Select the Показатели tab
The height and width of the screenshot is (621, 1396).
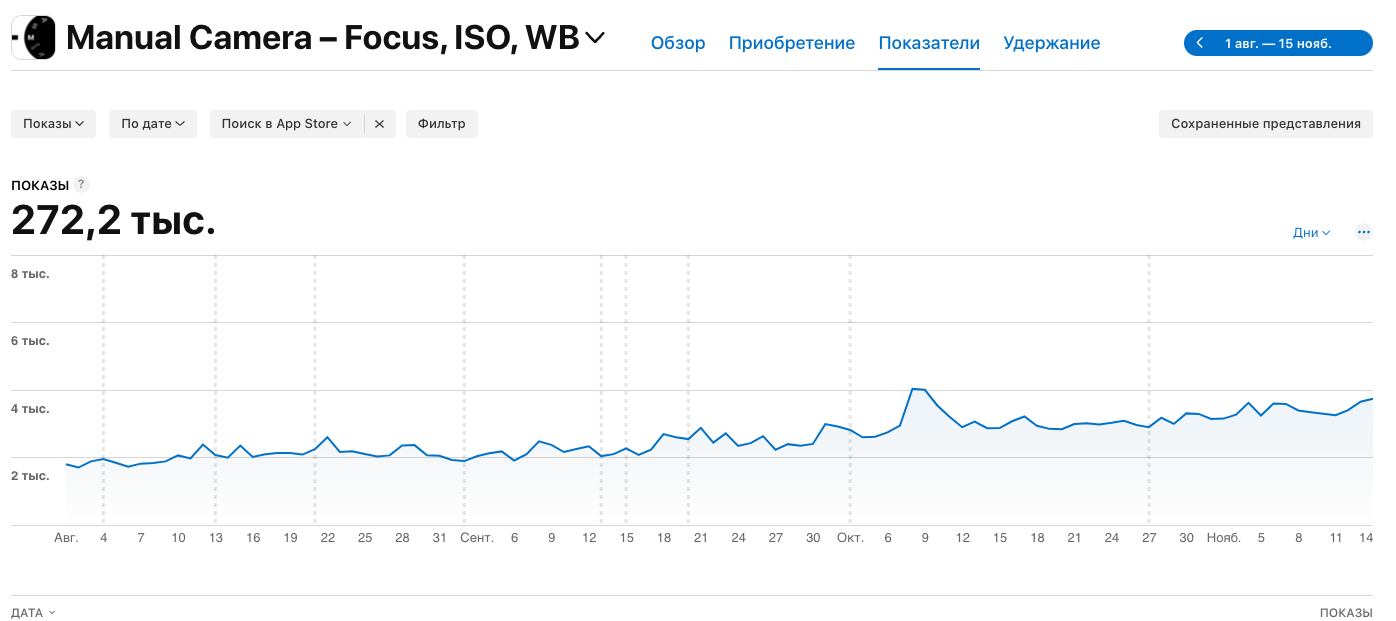pos(928,43)
